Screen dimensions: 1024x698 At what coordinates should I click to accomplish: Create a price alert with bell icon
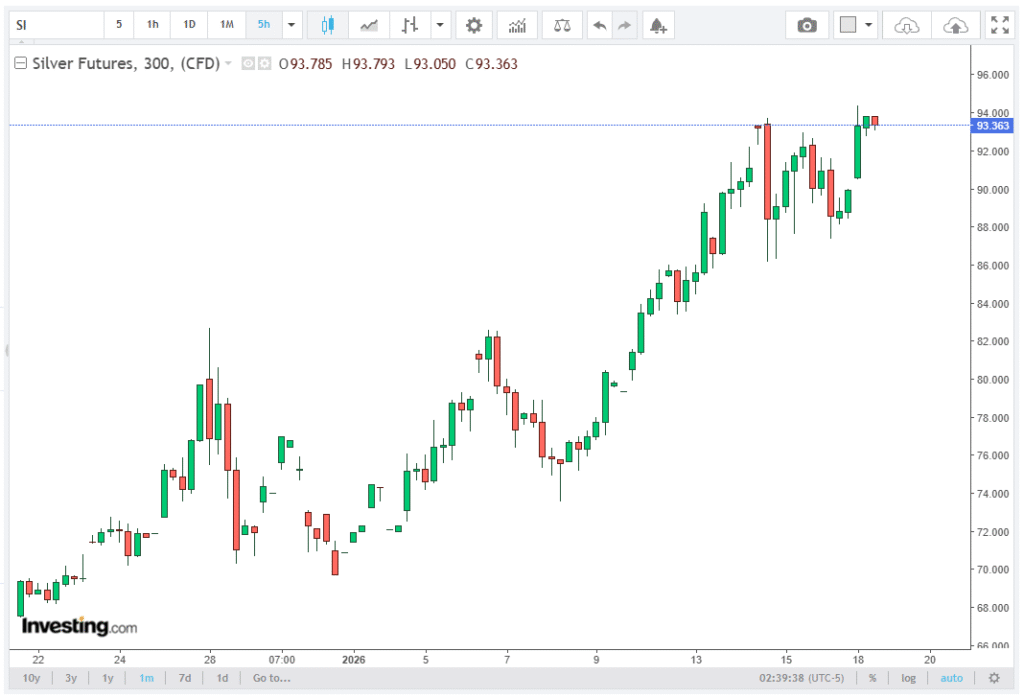click(656, 25)
